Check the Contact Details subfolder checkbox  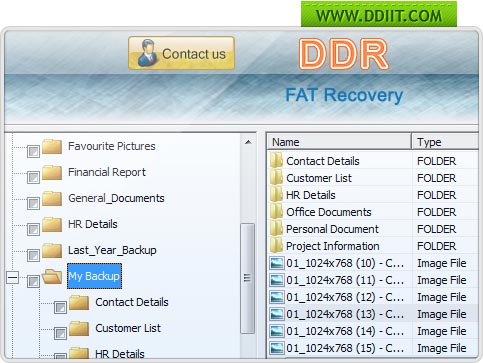[x=60, y=307]
